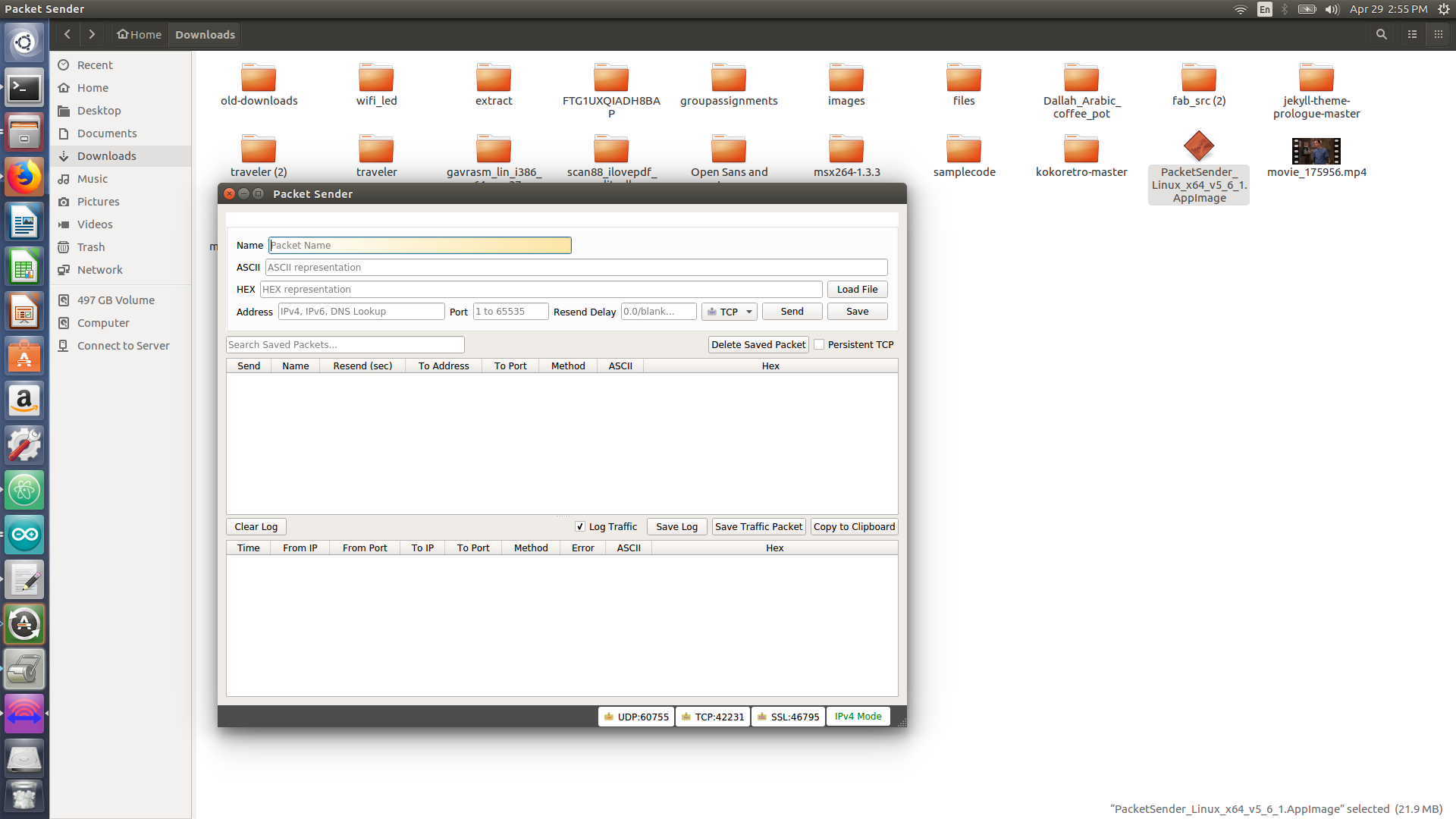Screen dimensions: 1456x819
Task: Launch Atom editor from the dock
Action: coord(24,491)
